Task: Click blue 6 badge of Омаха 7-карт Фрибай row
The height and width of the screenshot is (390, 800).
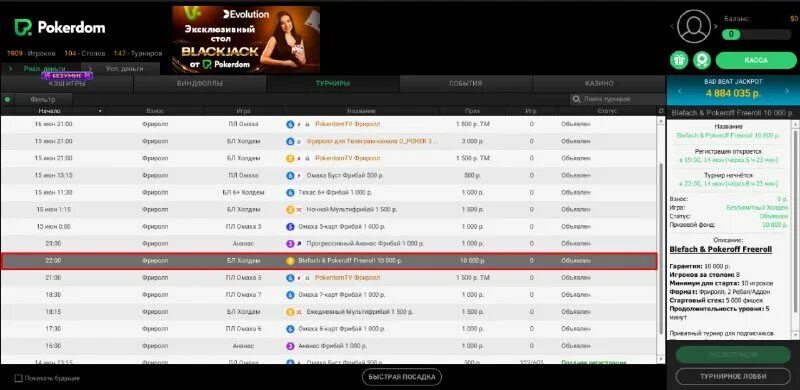Action: (x=290, y=295)
